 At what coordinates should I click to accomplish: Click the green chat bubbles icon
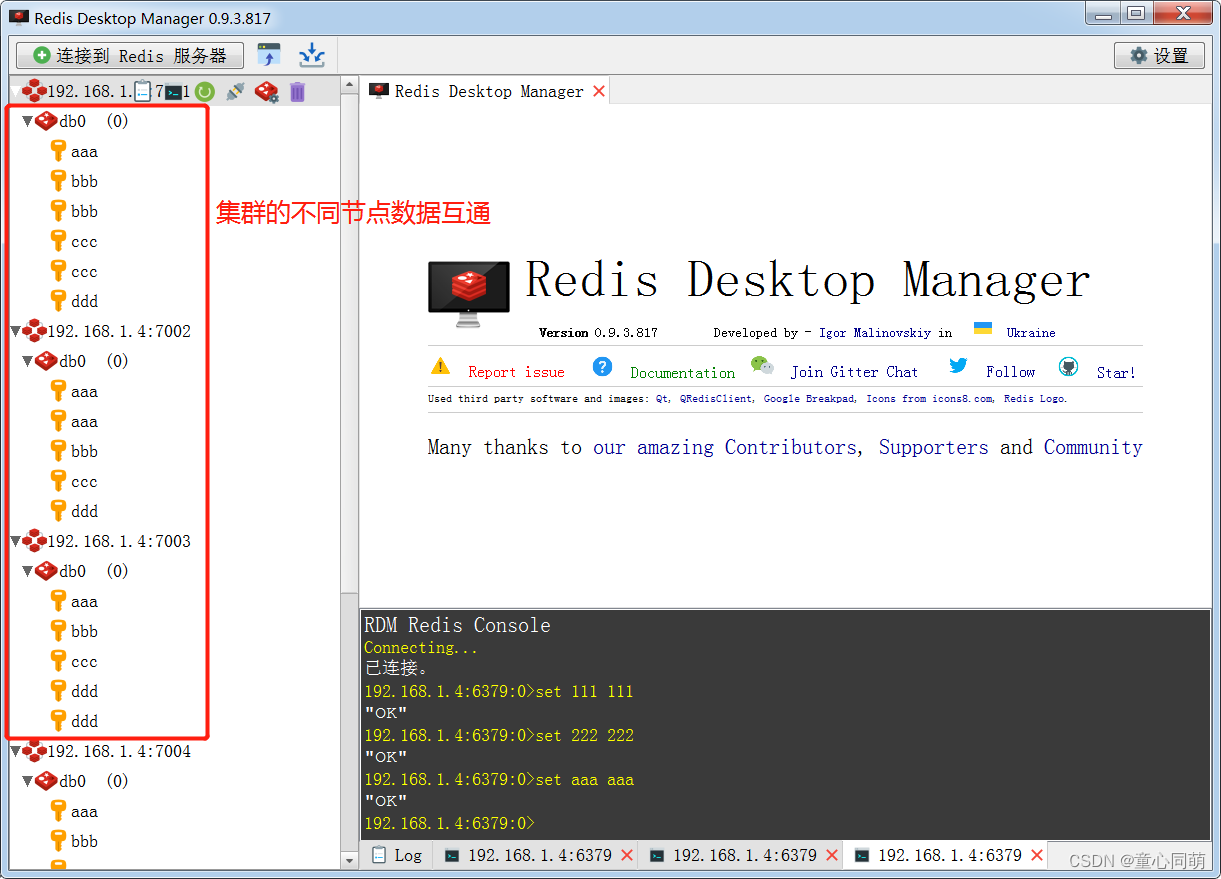762,366
